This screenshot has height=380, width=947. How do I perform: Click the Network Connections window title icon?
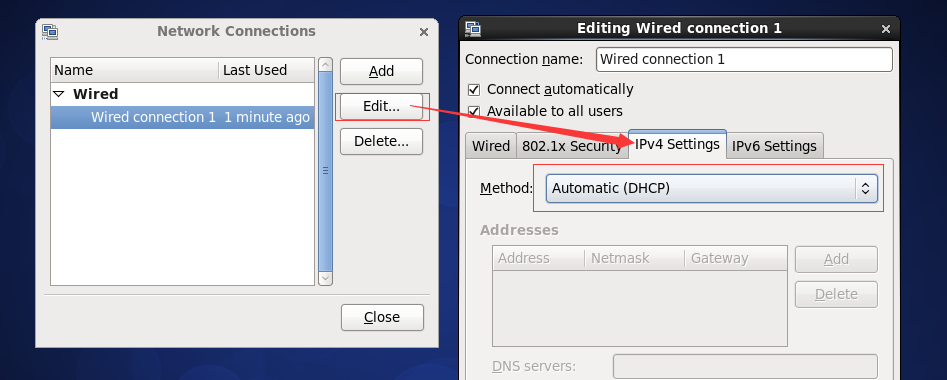50,31
